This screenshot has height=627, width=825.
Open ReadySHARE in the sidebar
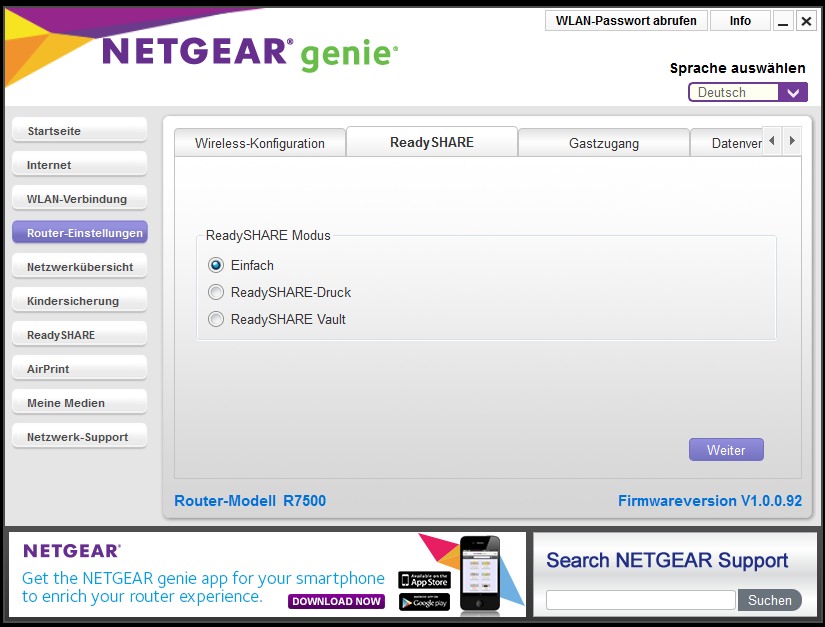click(x=79, y=335)
